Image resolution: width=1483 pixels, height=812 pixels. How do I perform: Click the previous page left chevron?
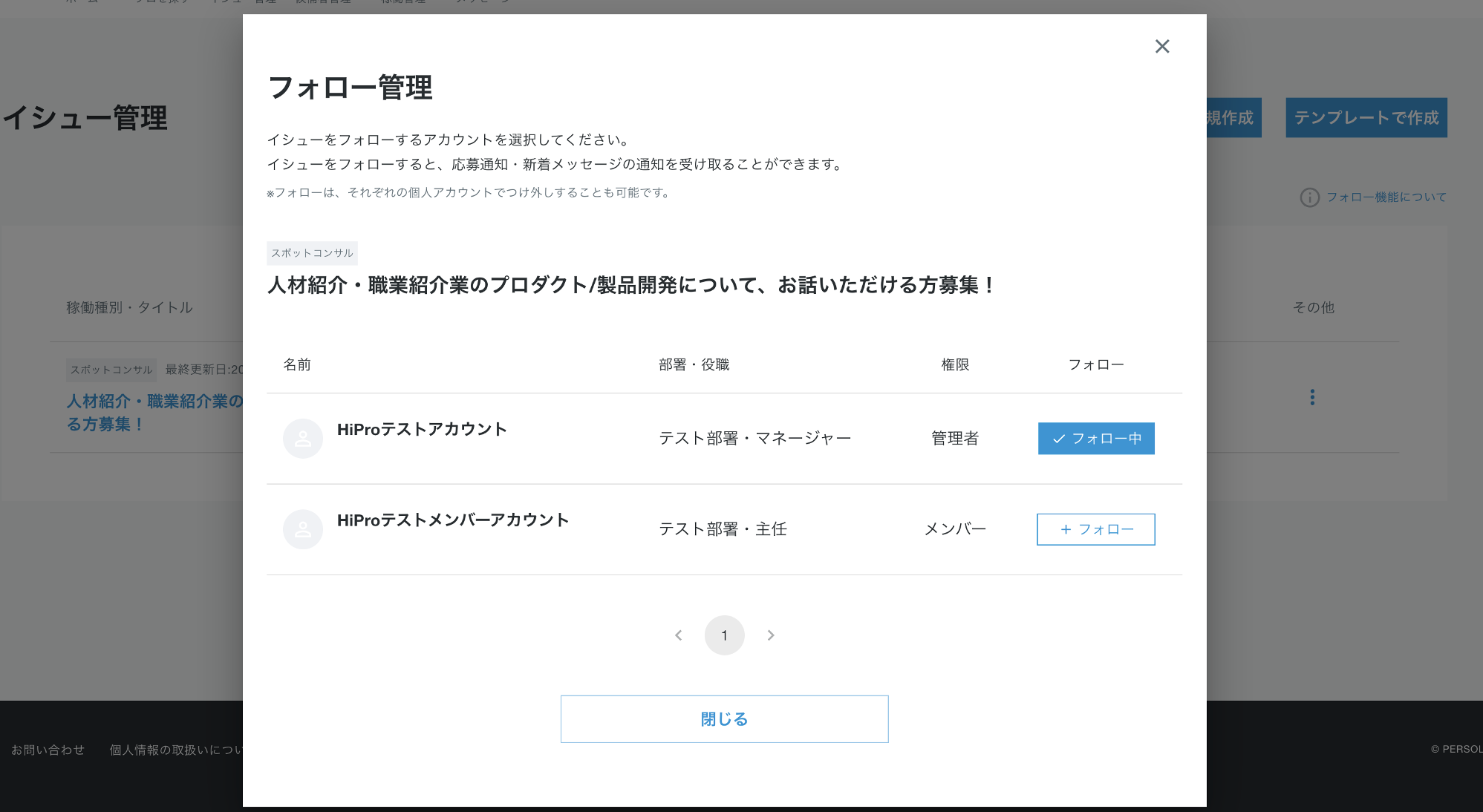click(x=678, y=635)
